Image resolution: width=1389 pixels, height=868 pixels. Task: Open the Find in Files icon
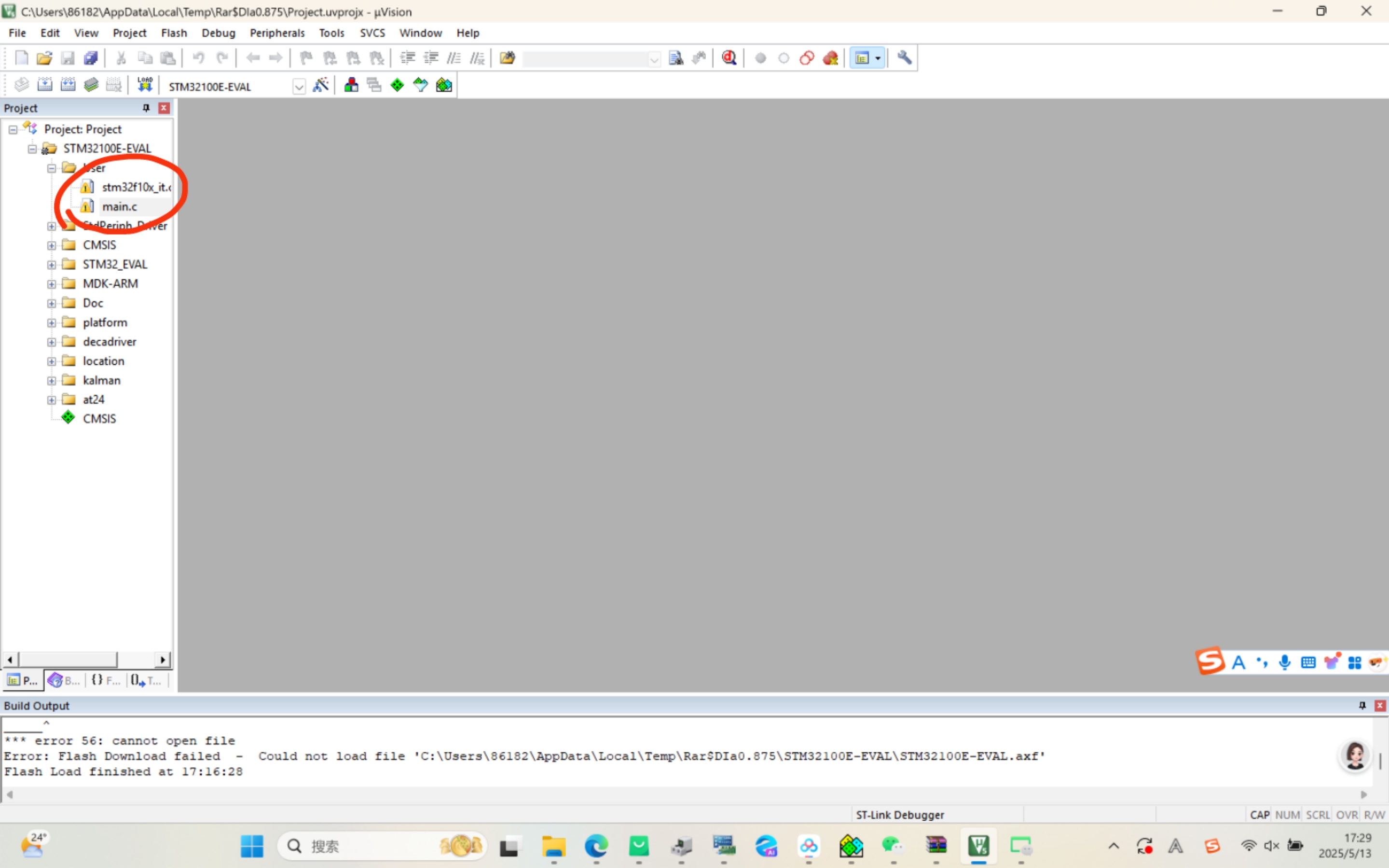click(507, 58)
